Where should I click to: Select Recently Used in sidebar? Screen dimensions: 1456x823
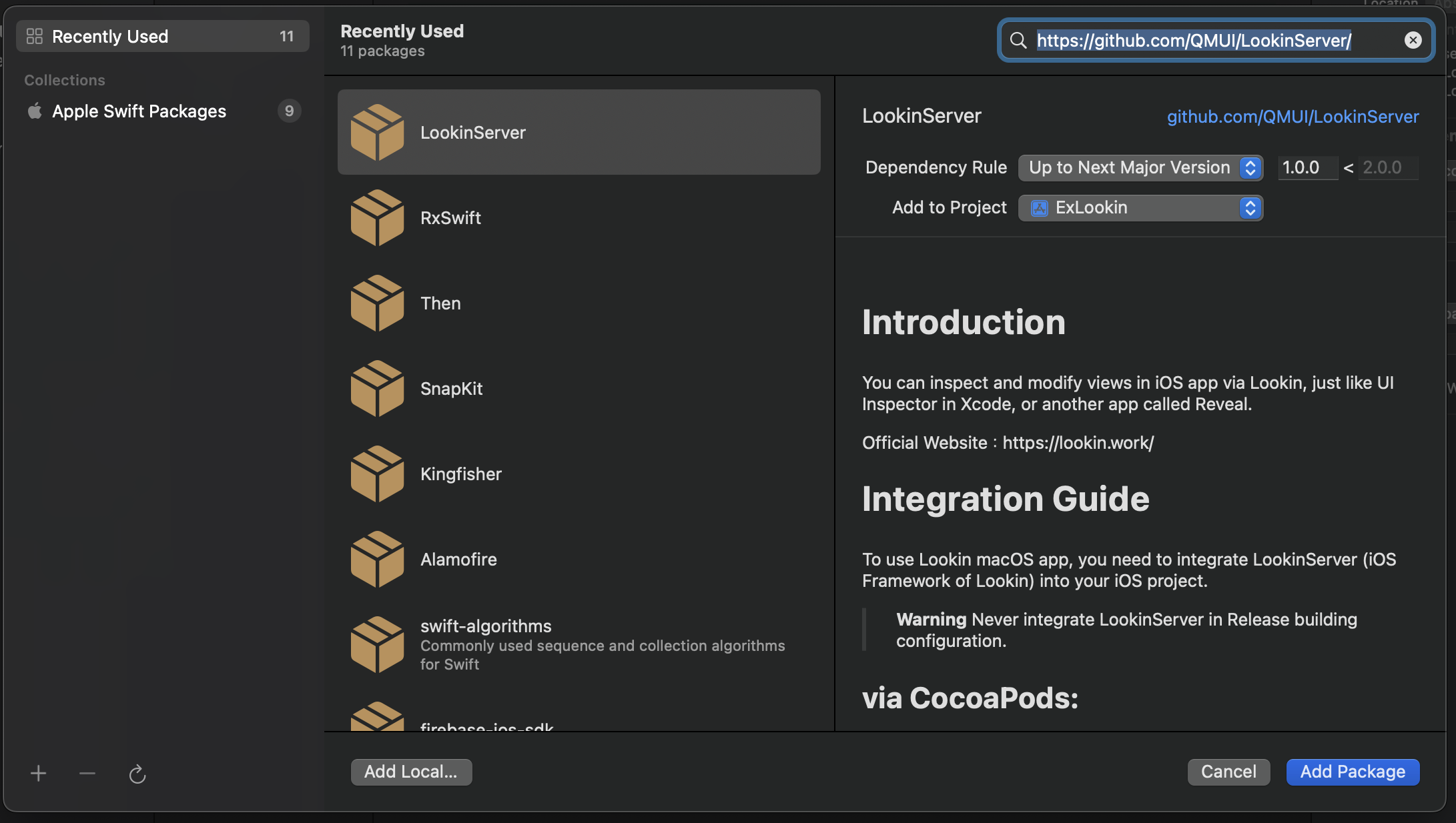(x=110, y=37)
